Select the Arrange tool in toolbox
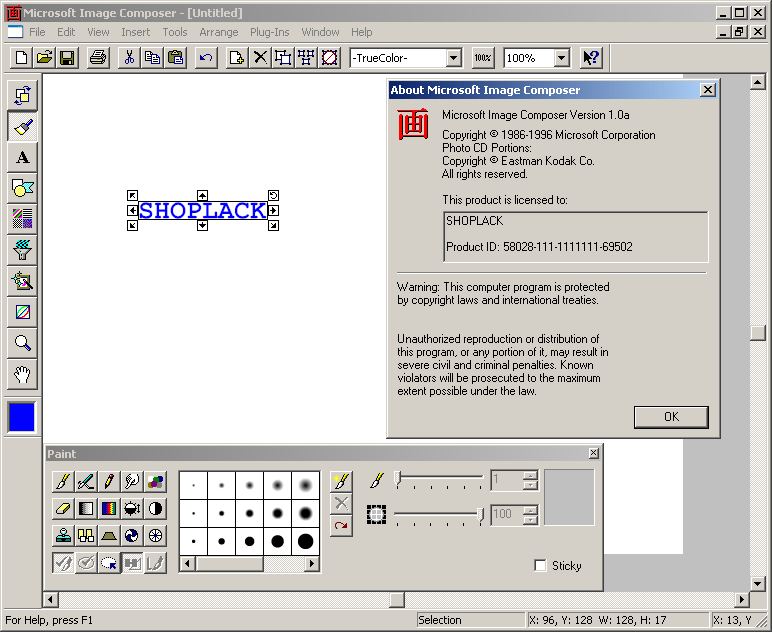The height and width of the screenshot is (632, 772). pos(22,95)
